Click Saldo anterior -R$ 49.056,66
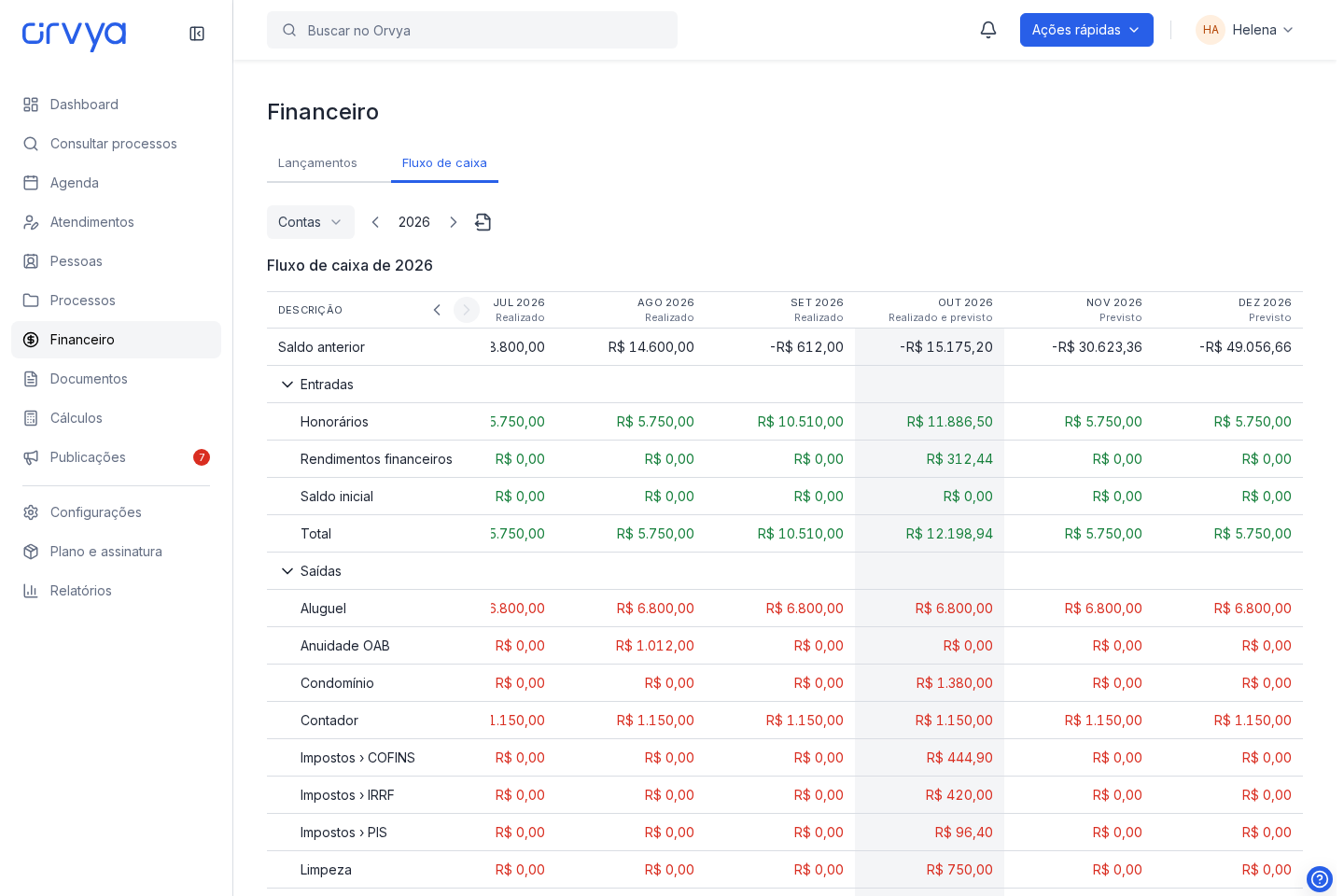Viewport: 1344px width, 896px height. (x=1245, y=347)
